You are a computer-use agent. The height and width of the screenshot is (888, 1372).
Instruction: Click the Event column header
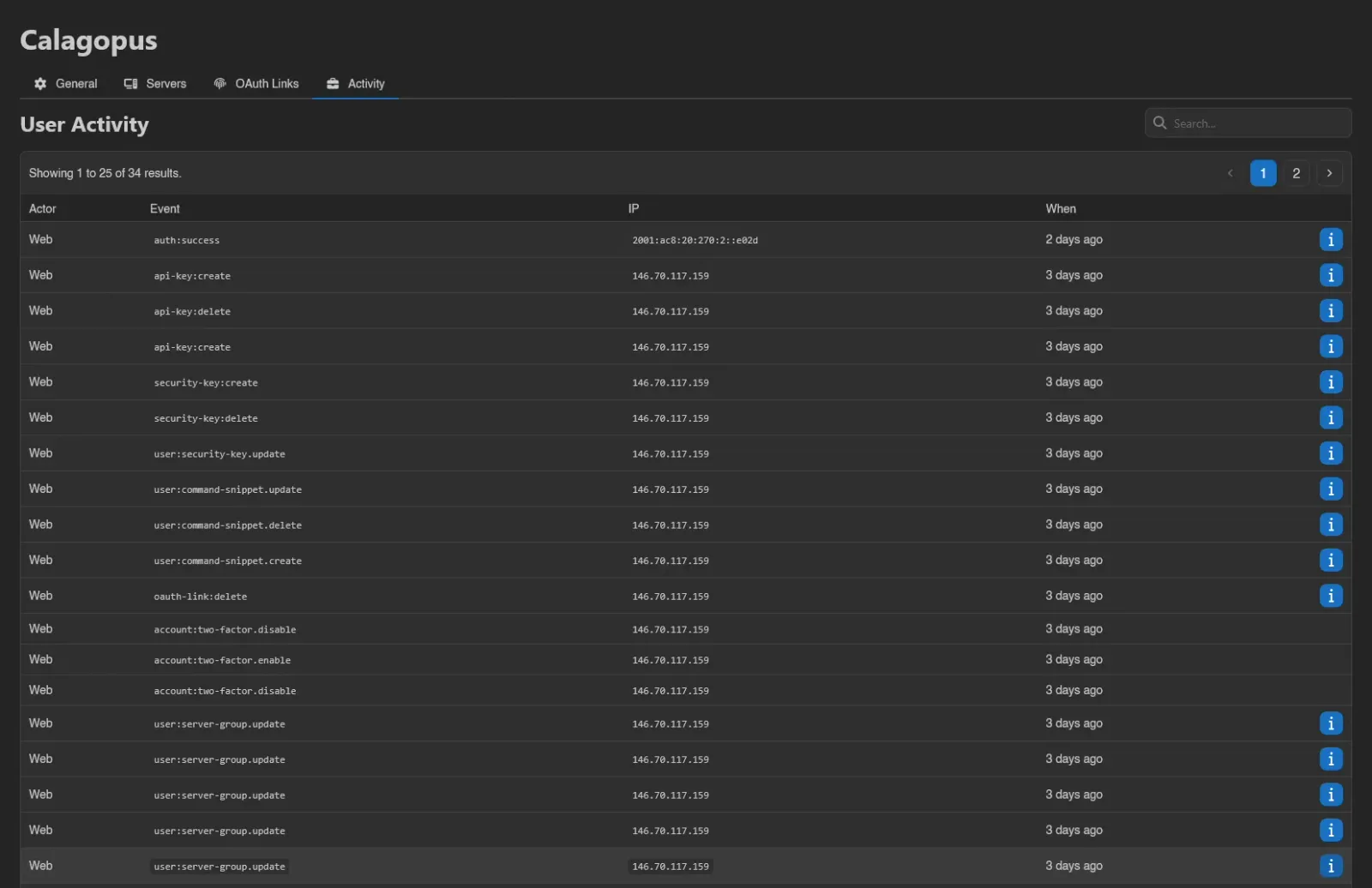[165, 209]
